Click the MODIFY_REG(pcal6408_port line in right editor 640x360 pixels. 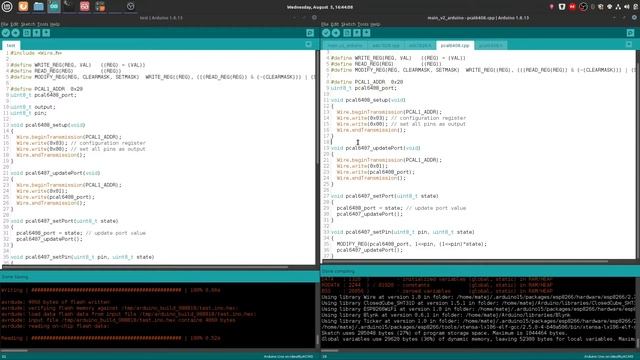[x=412, y=244]
